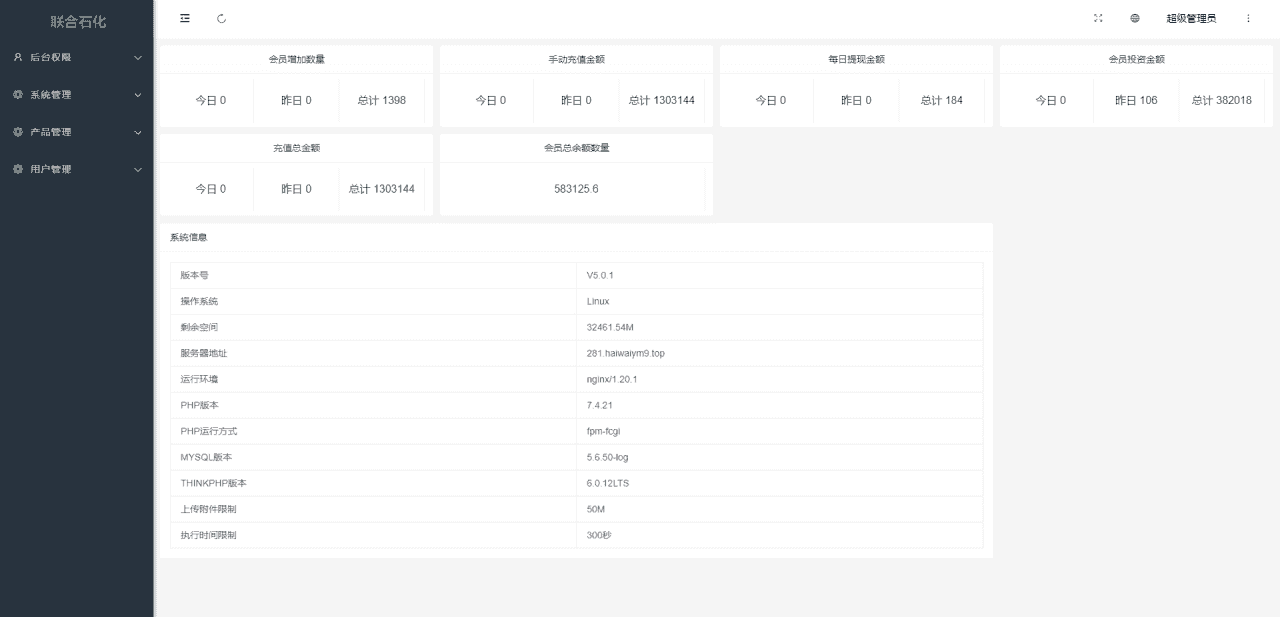
Task: Expand the 后台权限 chevron arrow
Action: (x=138, y=58)
